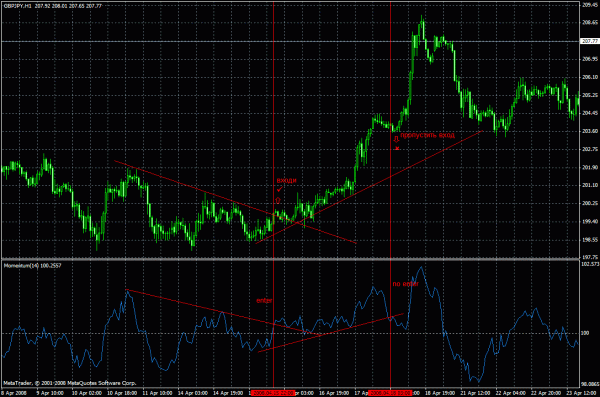Viewport: 600px width, 397px height.
Task: Click the 11 Apr 10:00 time label
Action: (x=157, y=393)
